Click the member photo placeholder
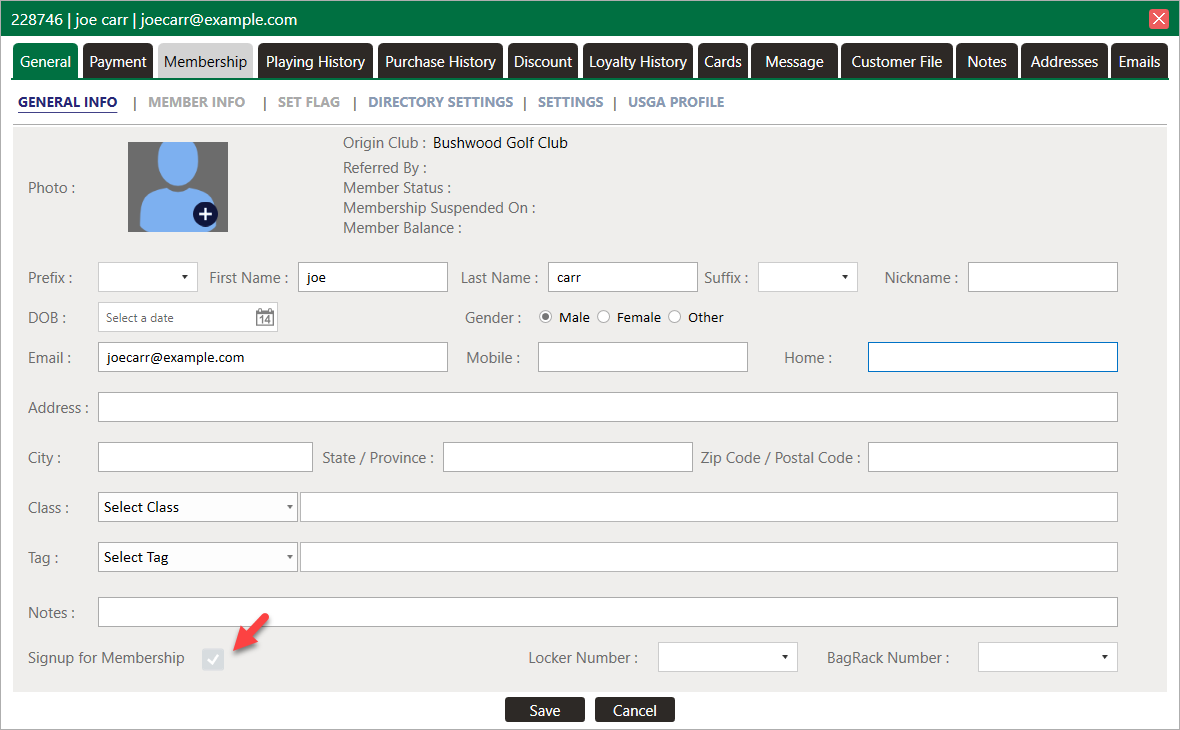Image resolution: width=1180 pixels, height=730 pixels. (x=172, y=178)
